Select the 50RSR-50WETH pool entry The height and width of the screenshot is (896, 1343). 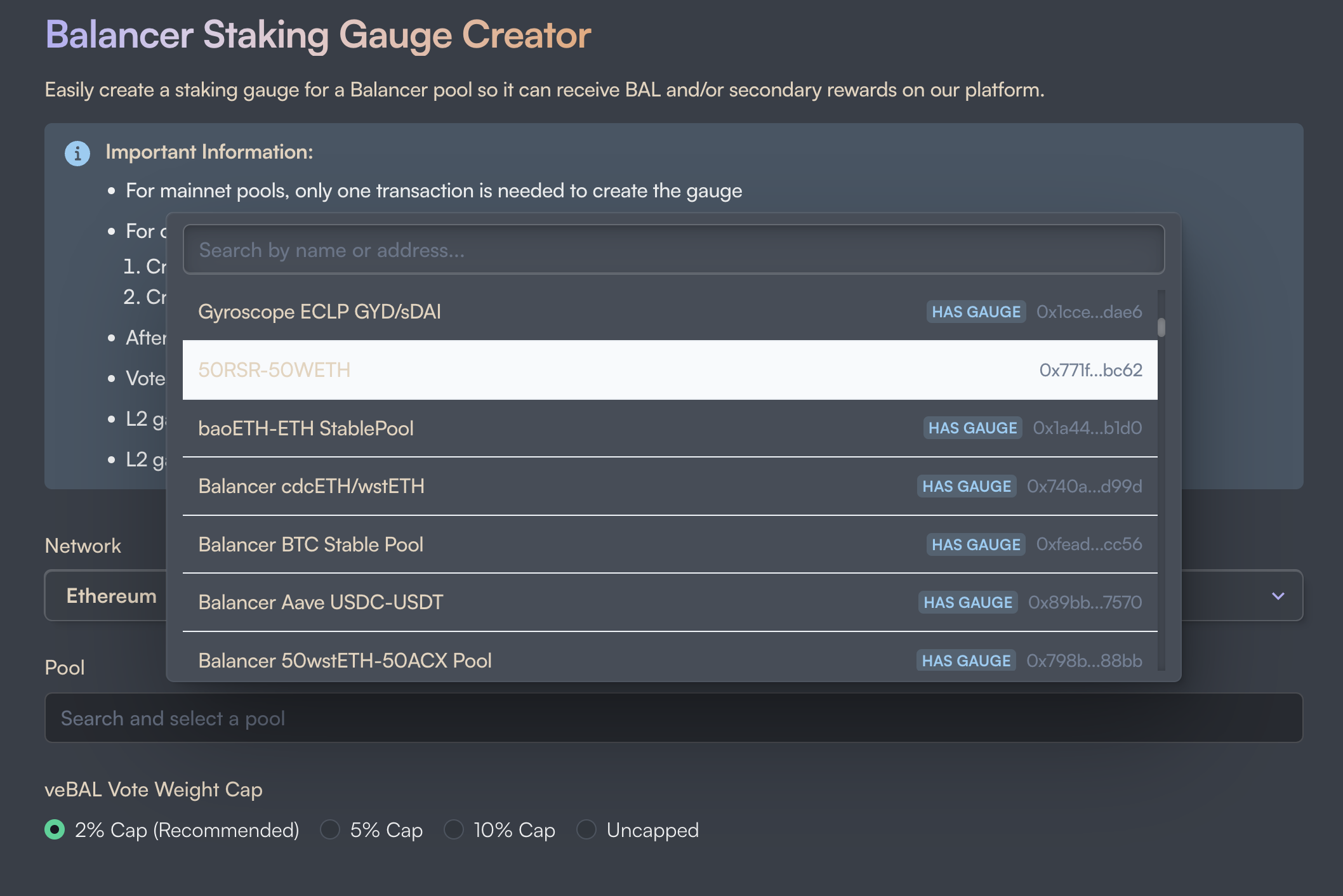[274, 370]
